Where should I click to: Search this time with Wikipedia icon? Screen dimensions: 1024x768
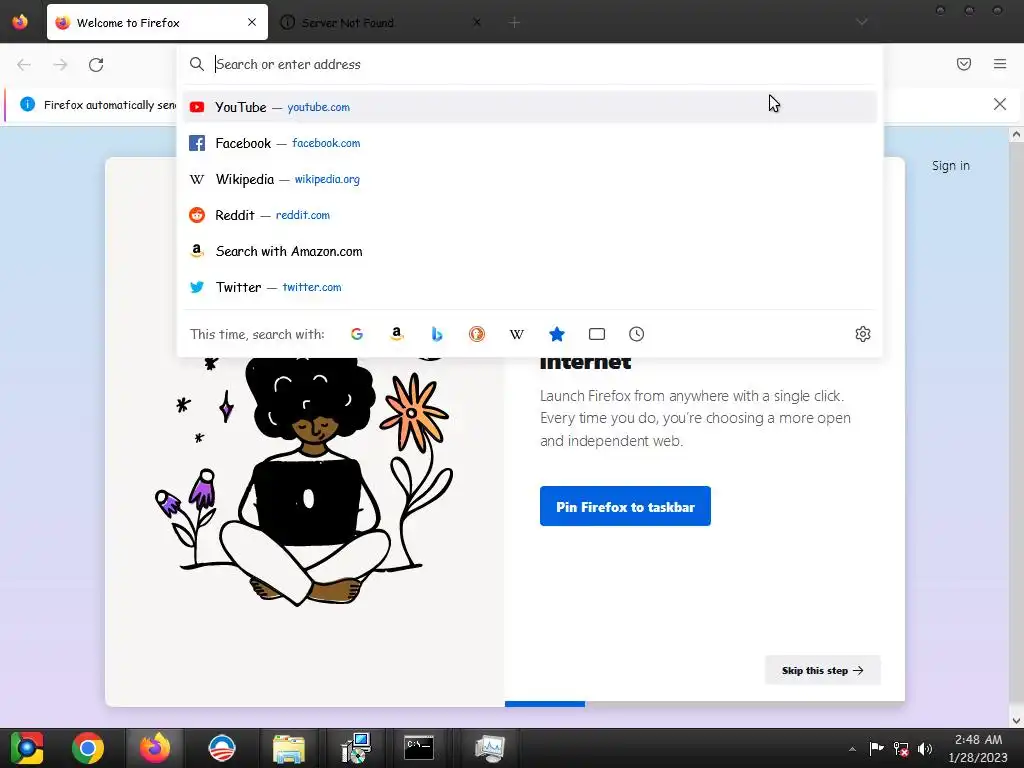point(517,334)
